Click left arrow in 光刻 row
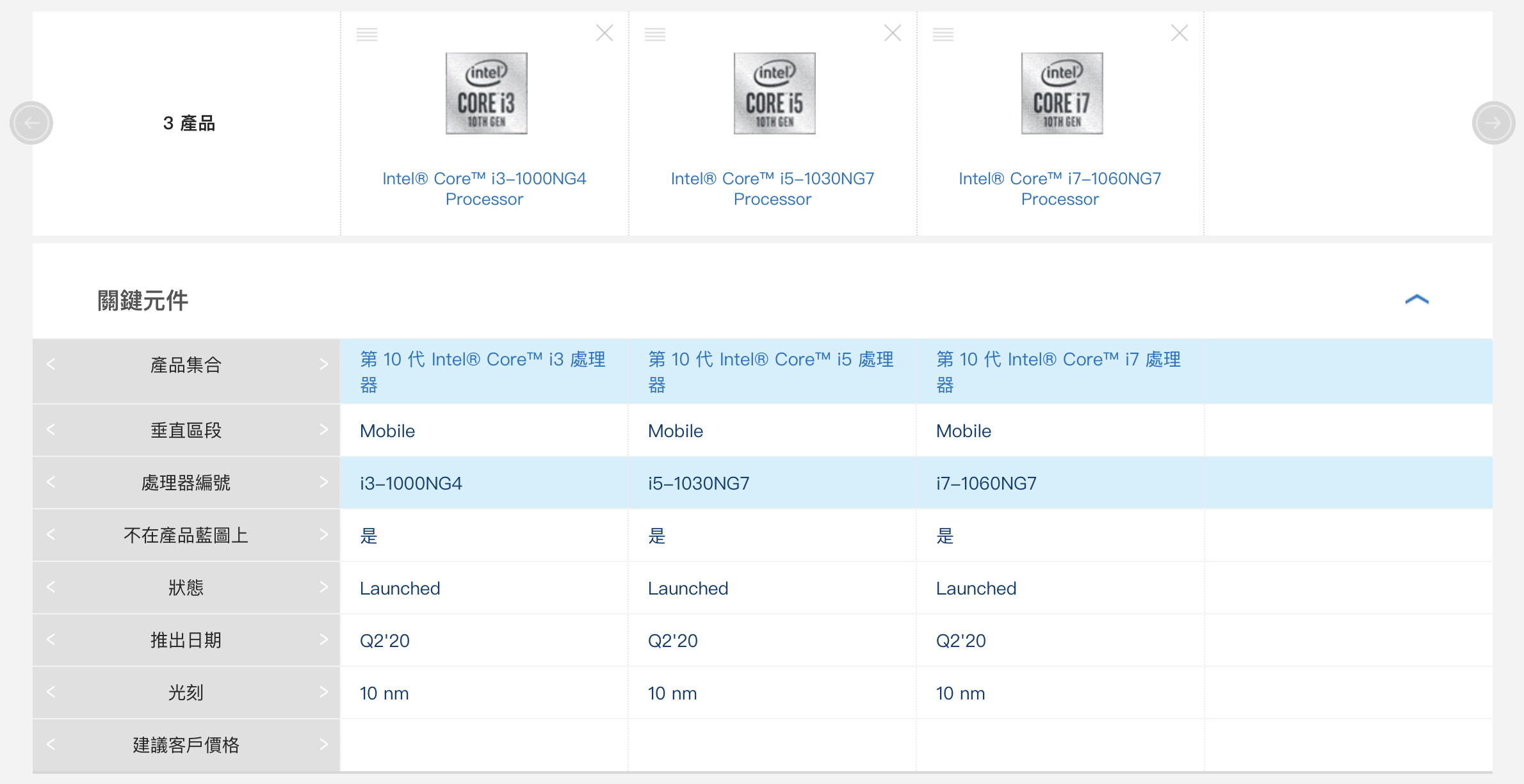This screenshot has height=784, width=1524. (51, 692)
